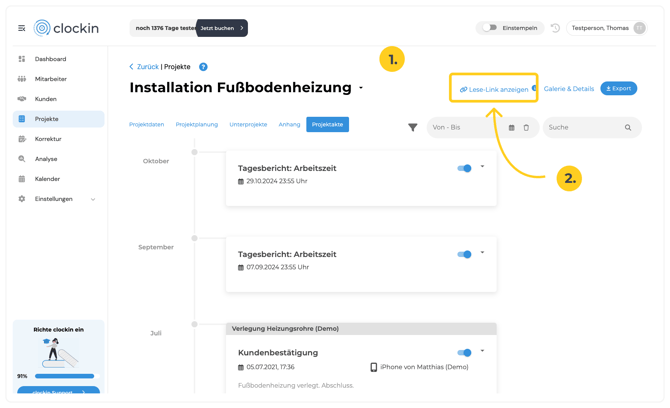
Task: Switch to Unterprojekte tab
Action: tap(248, 125)
